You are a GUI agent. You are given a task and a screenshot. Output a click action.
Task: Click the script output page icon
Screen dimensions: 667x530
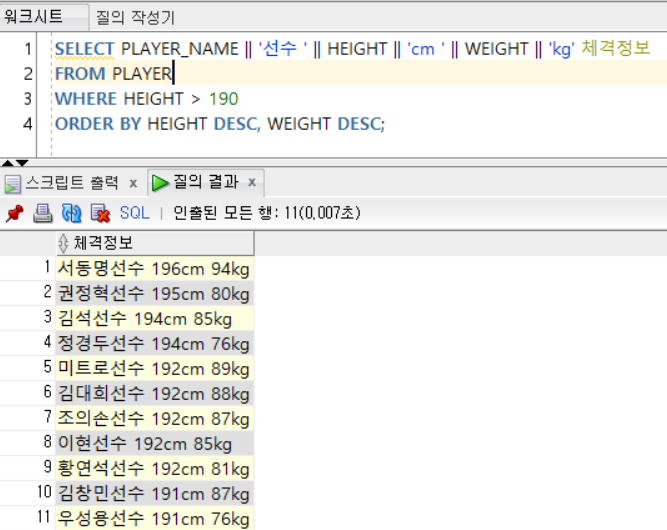(13, 184)
